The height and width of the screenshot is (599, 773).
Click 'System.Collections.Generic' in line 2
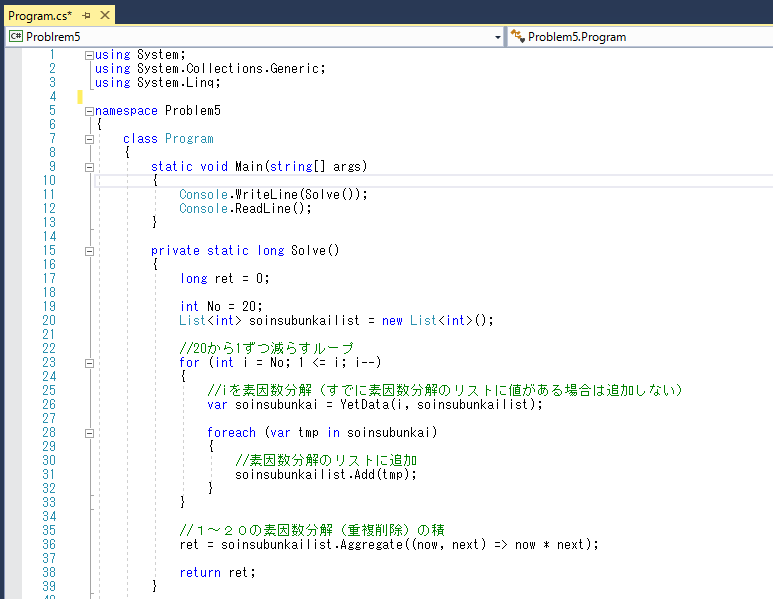coord(228,69)
